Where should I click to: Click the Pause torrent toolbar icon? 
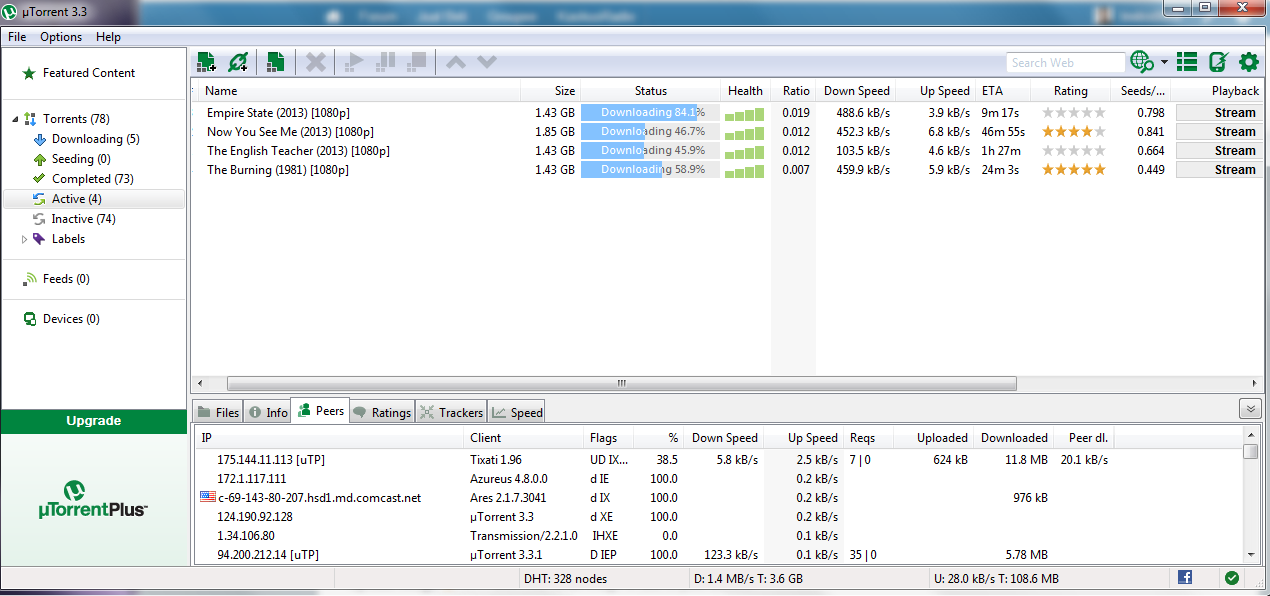[x=385, y=62]
